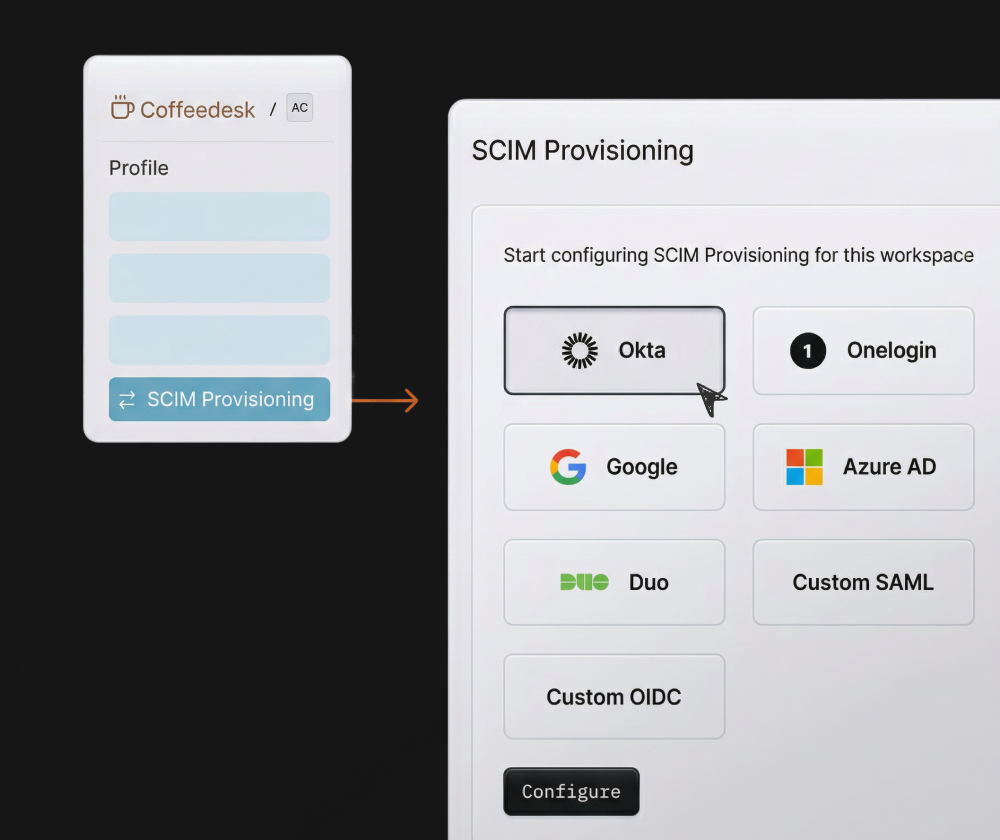Choose the Google provider card

tap(614, 467)
